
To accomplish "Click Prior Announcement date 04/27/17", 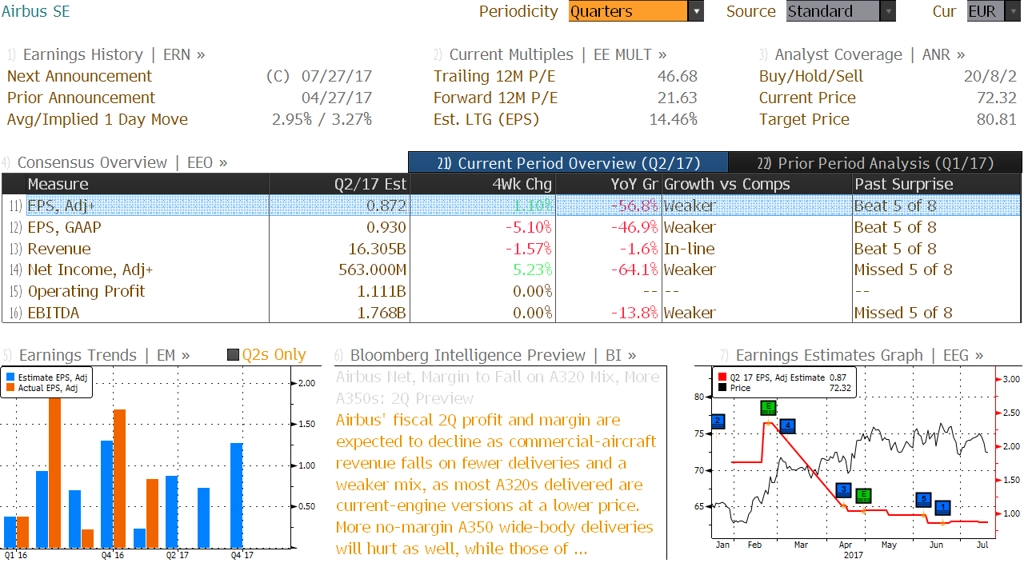I will [336, 98].
